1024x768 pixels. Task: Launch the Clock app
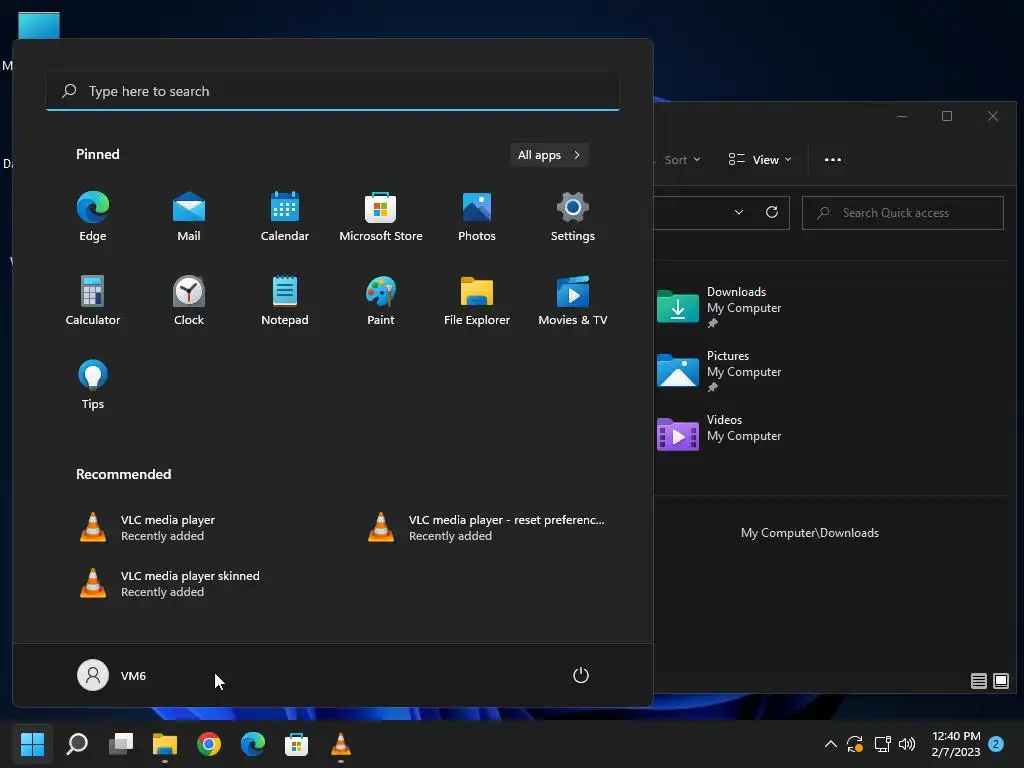click(x=189, y=301)
